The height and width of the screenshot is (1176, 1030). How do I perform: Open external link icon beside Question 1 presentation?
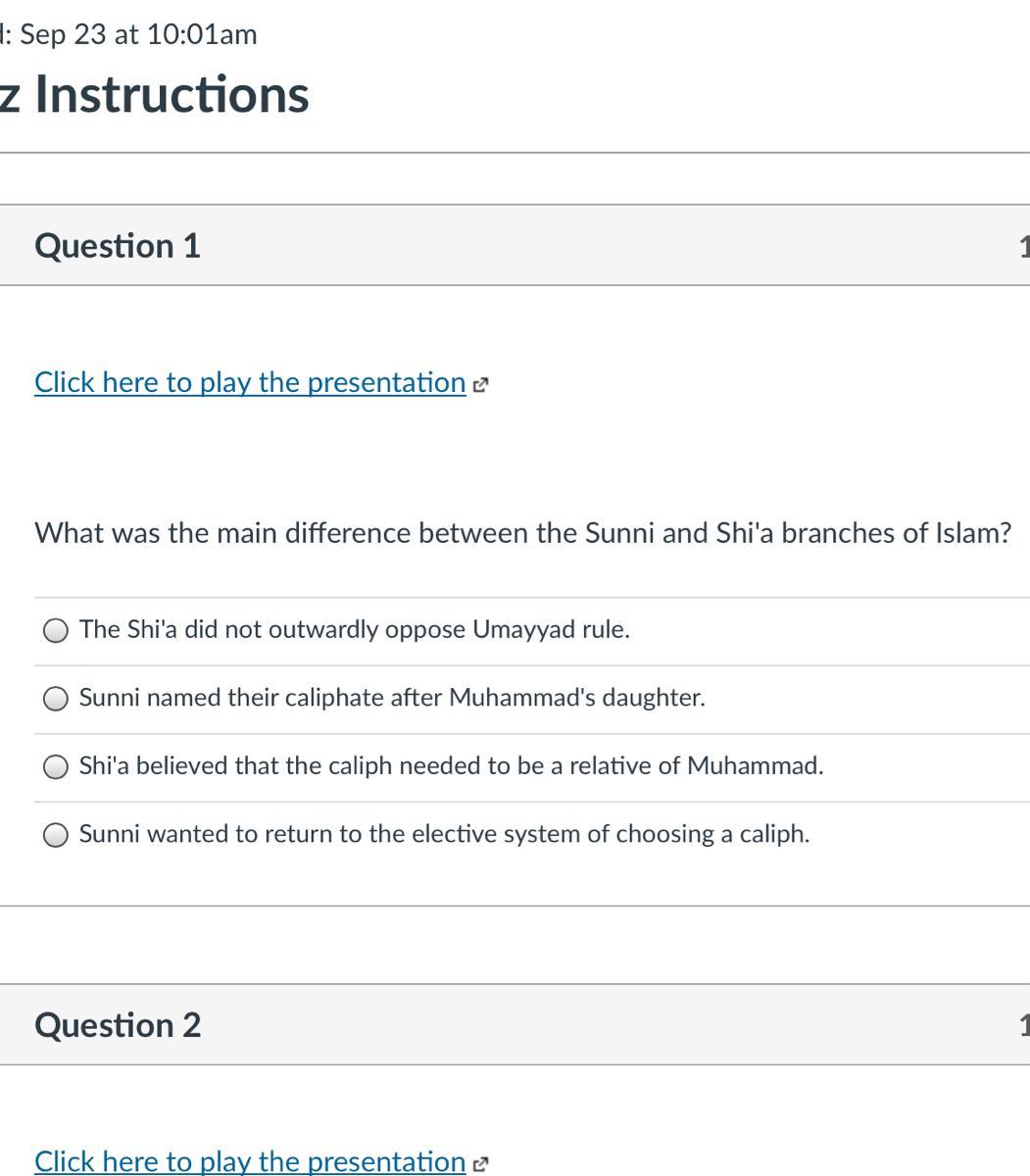[479, 385]
